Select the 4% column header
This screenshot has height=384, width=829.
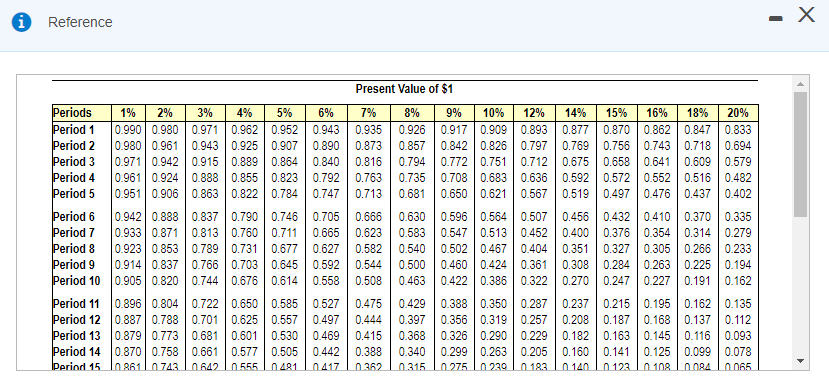tap(244, 113)
